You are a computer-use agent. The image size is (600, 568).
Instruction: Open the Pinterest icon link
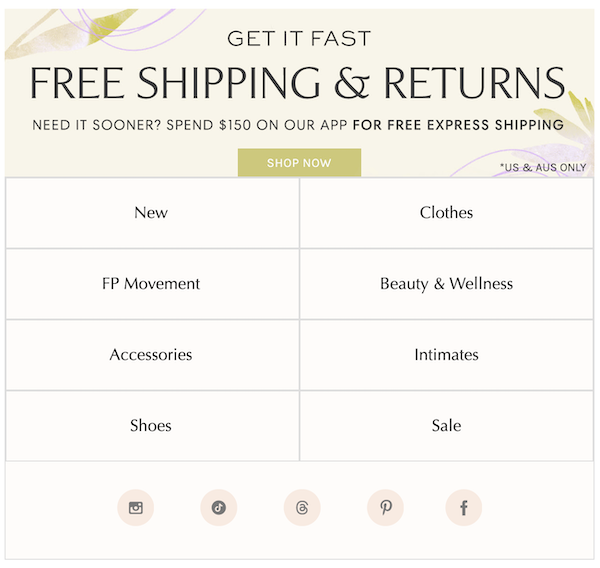[385, 508]
